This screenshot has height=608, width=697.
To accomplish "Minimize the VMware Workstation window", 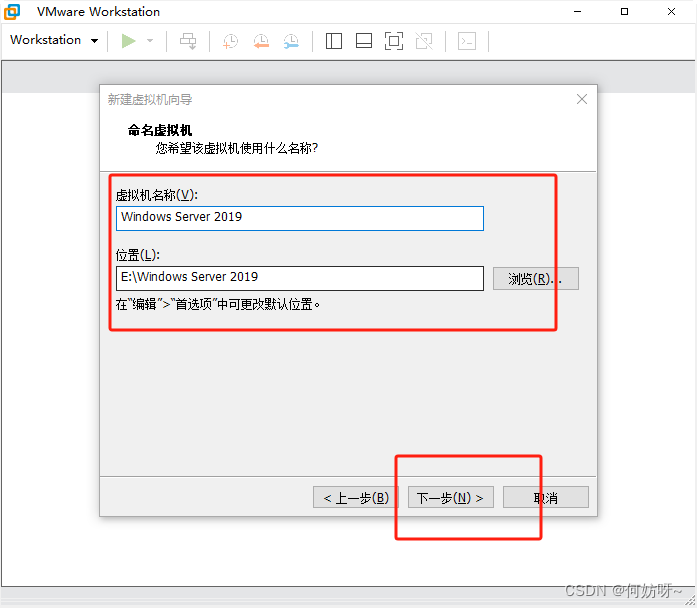I will click(577, 12).
